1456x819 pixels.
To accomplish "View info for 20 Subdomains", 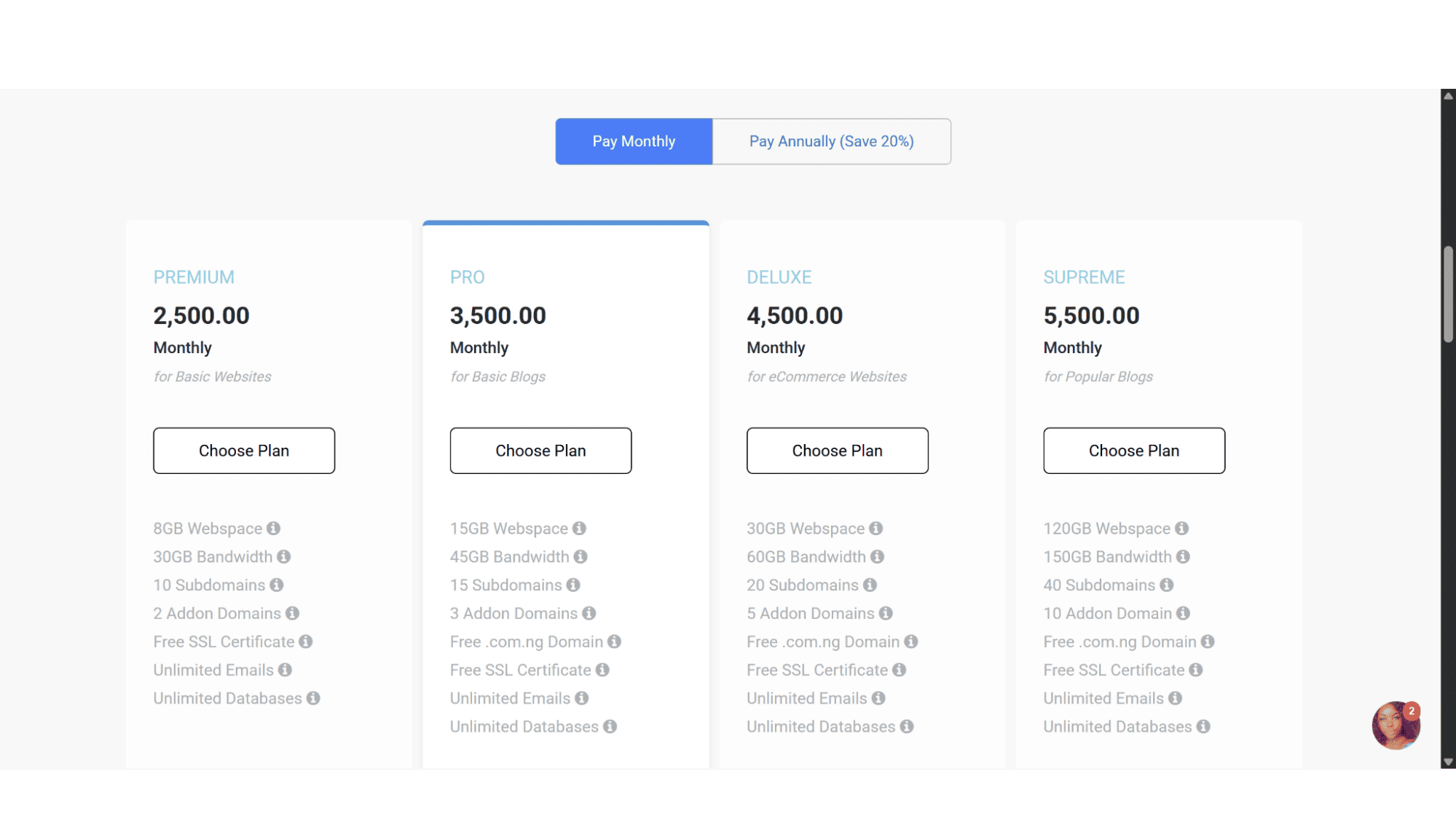I will (870, 585).
